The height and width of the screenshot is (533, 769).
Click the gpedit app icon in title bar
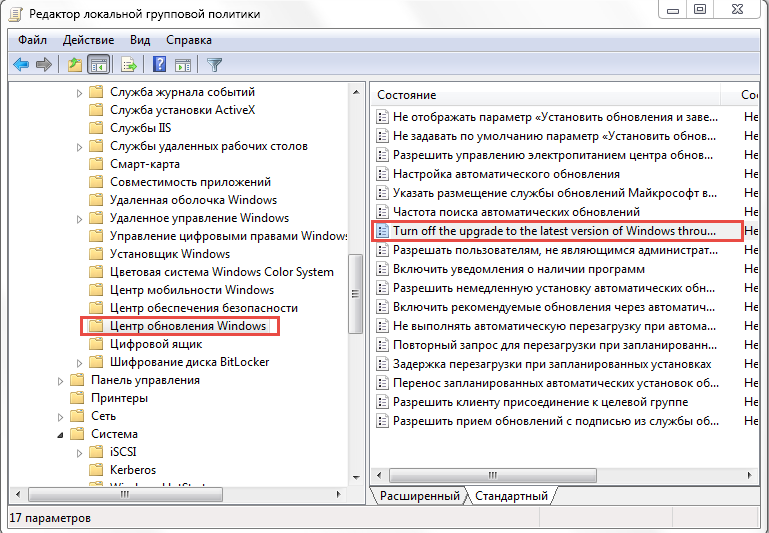click(16, 13)
